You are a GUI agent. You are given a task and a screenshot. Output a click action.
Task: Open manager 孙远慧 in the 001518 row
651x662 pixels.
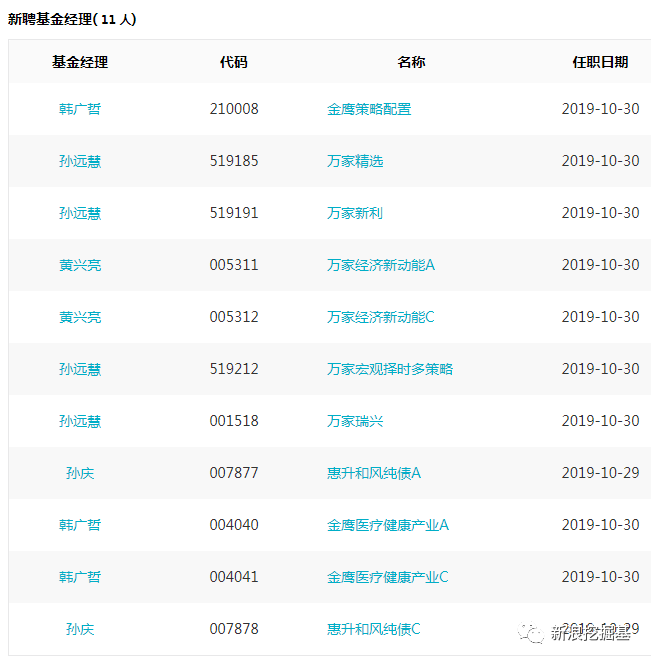pyautogui.click(x=80, y=421)
